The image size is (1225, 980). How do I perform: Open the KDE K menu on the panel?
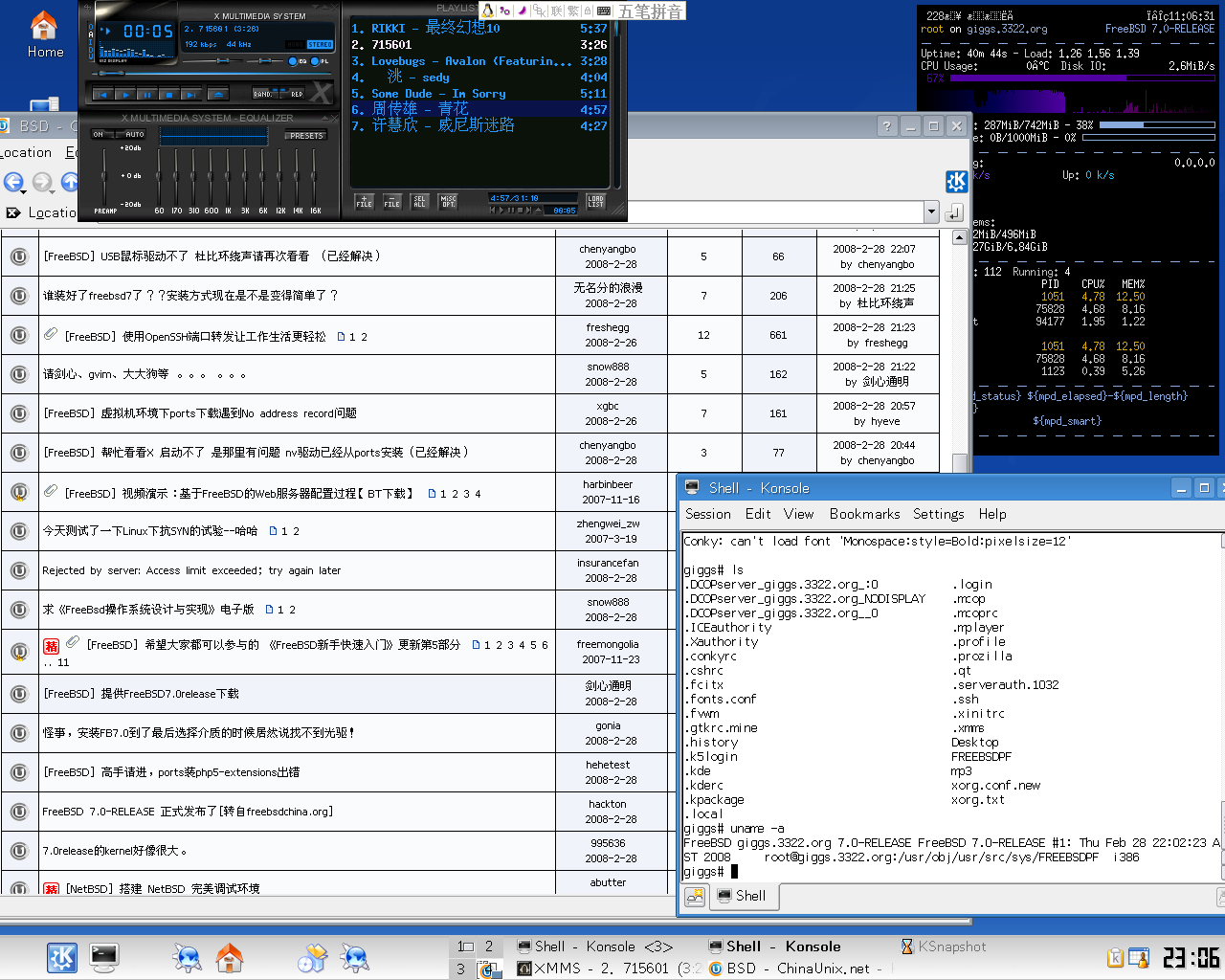pos(62,957)
